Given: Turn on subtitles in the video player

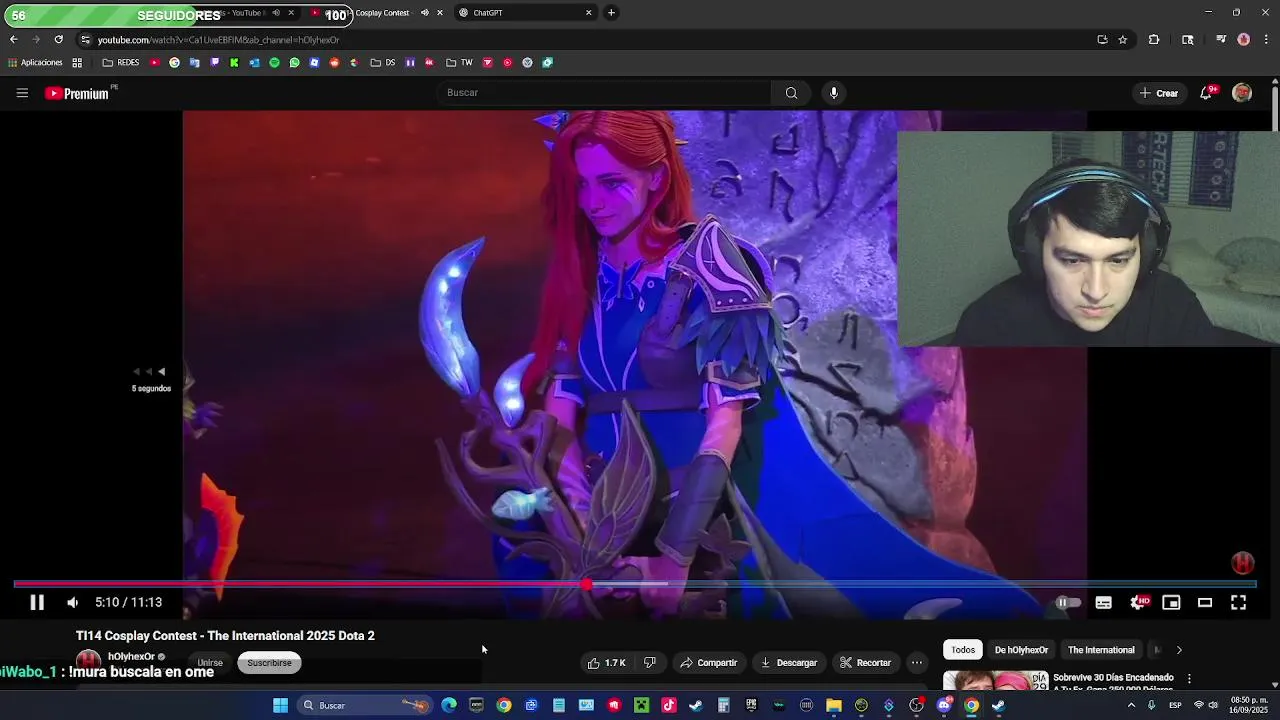Looking at the screenshot, I should pos(1103,602).
